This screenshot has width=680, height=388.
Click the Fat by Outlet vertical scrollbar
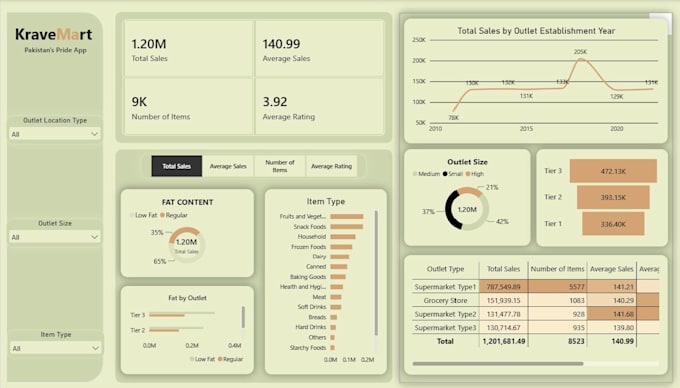click(x=243, y=317)
